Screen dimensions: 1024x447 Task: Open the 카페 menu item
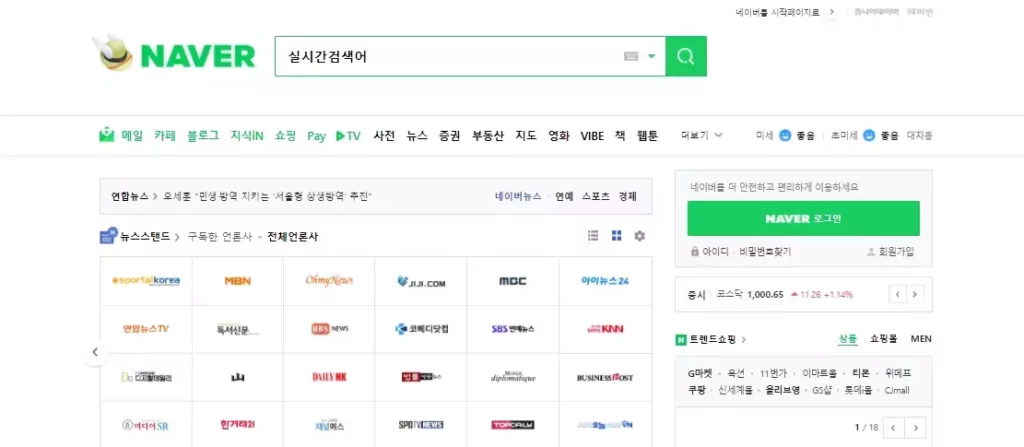(165, 136)
